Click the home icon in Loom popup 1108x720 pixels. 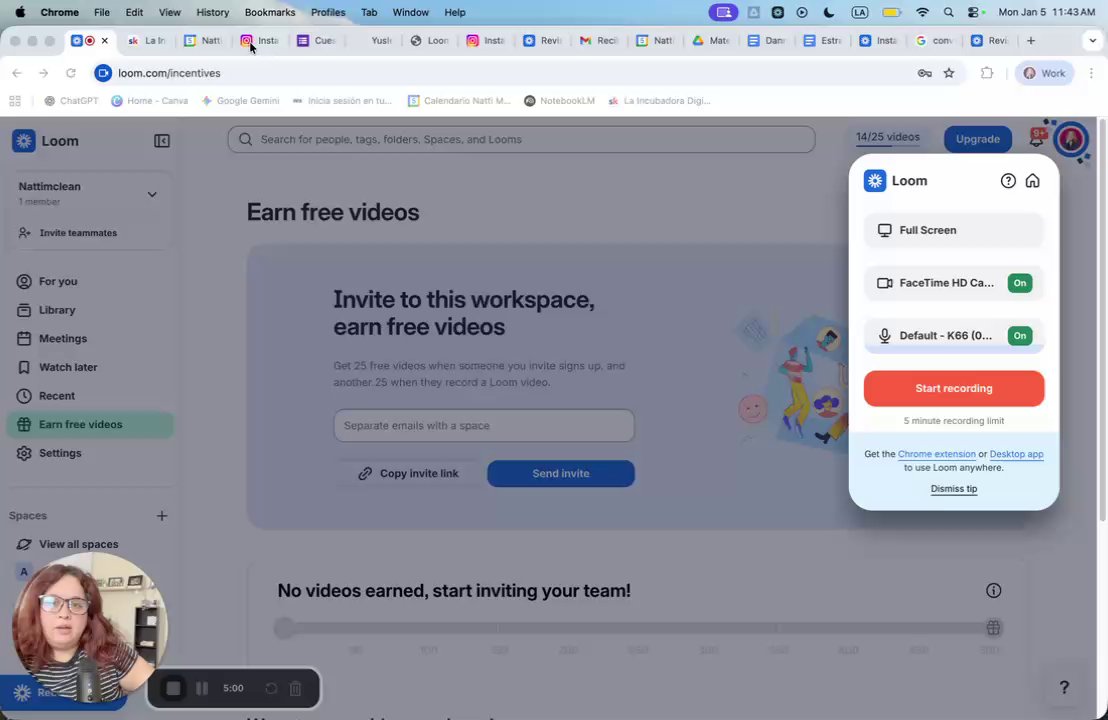pyautogui.click(x=1032, y=181)
